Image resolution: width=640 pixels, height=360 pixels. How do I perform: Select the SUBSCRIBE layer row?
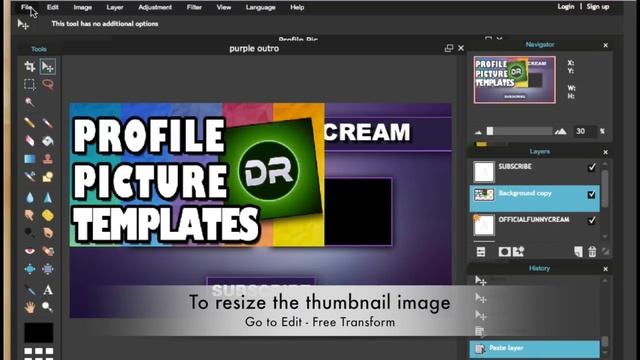[535, 171]
